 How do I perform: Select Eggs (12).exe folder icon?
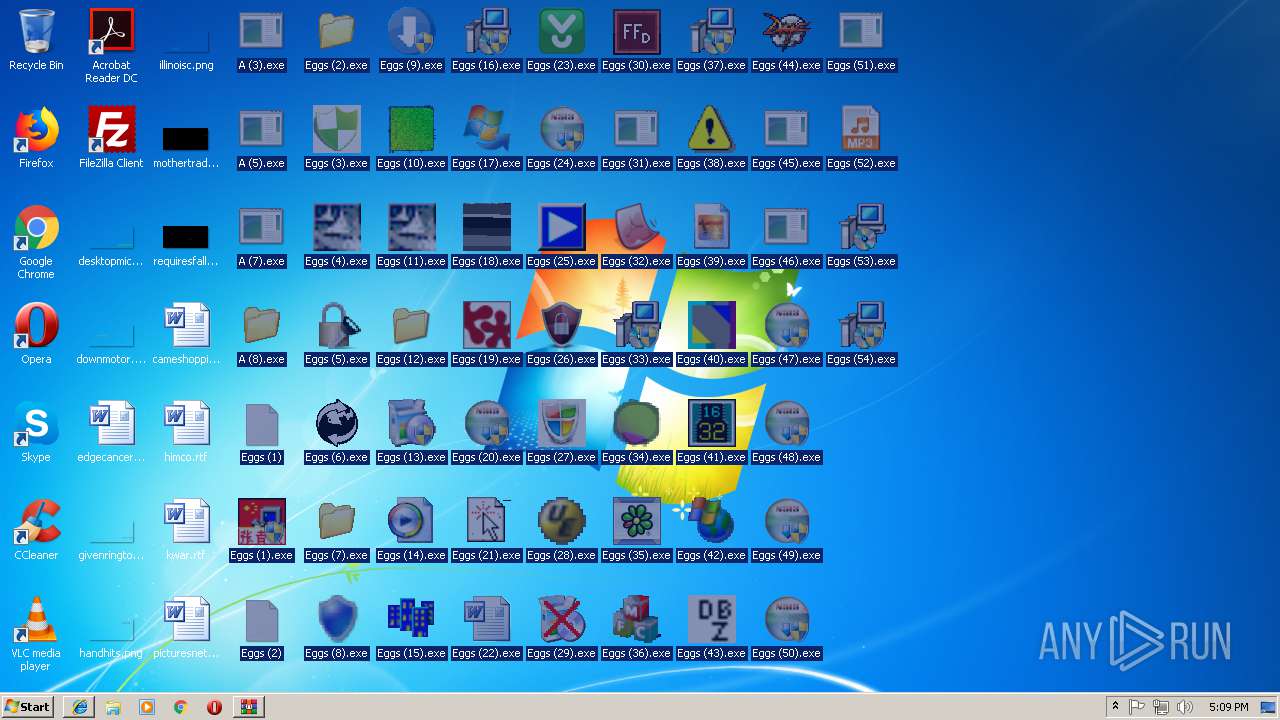(411, 326)
